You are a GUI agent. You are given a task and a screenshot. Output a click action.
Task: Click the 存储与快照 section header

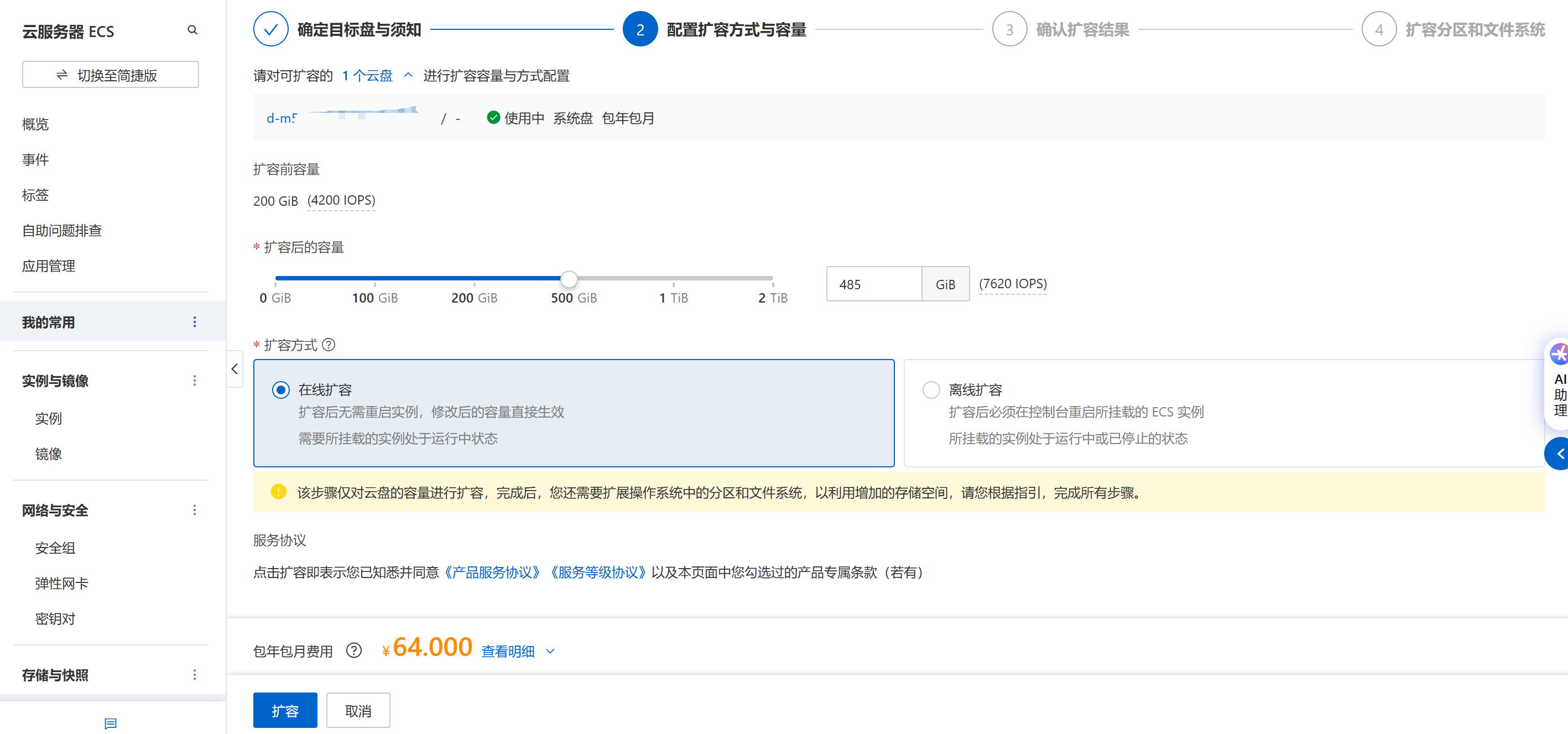point(55,674)
